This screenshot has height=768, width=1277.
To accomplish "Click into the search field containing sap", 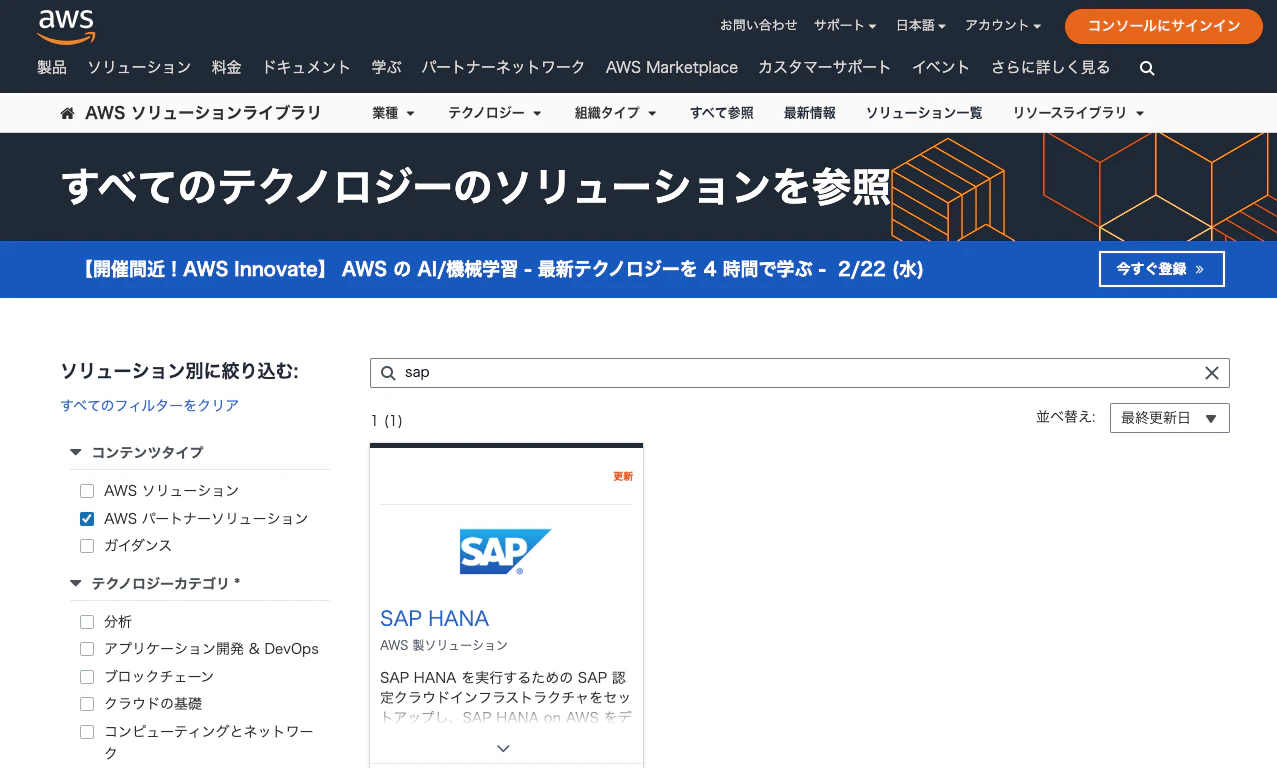I will (x=799, y=373).
